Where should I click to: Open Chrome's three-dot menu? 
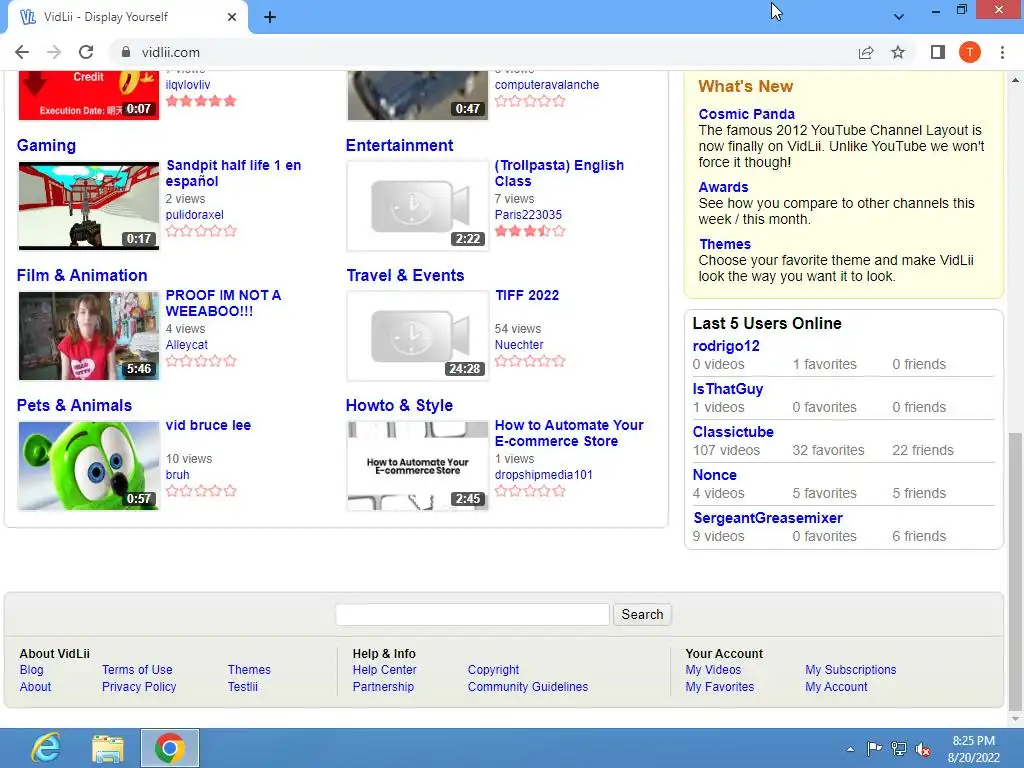[1002, 52]
